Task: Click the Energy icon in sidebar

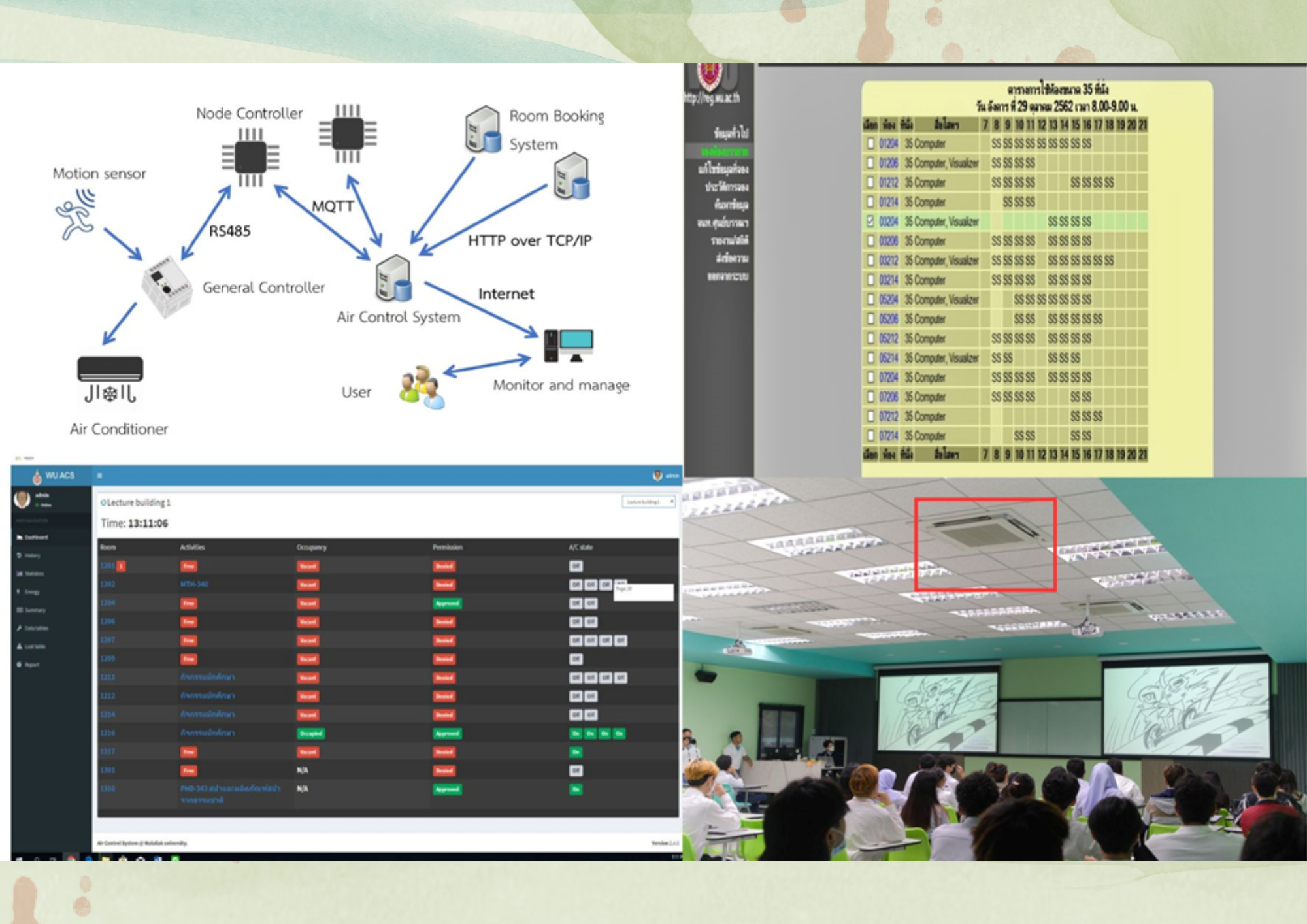Action: 19,591
